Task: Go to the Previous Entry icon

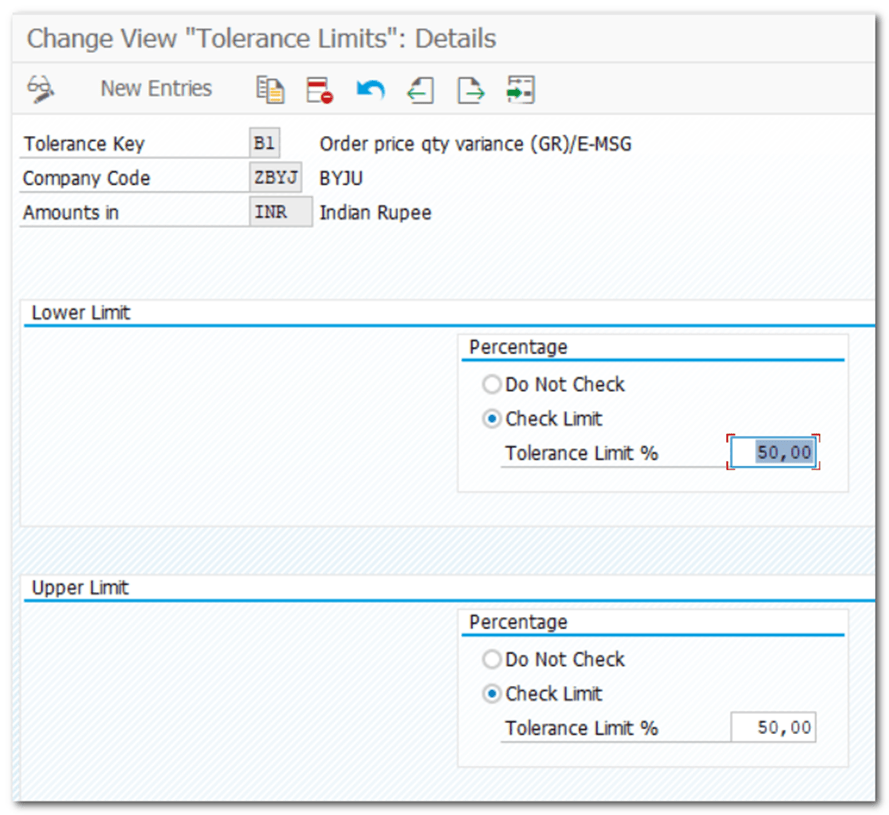Action: tap(420, 90)
